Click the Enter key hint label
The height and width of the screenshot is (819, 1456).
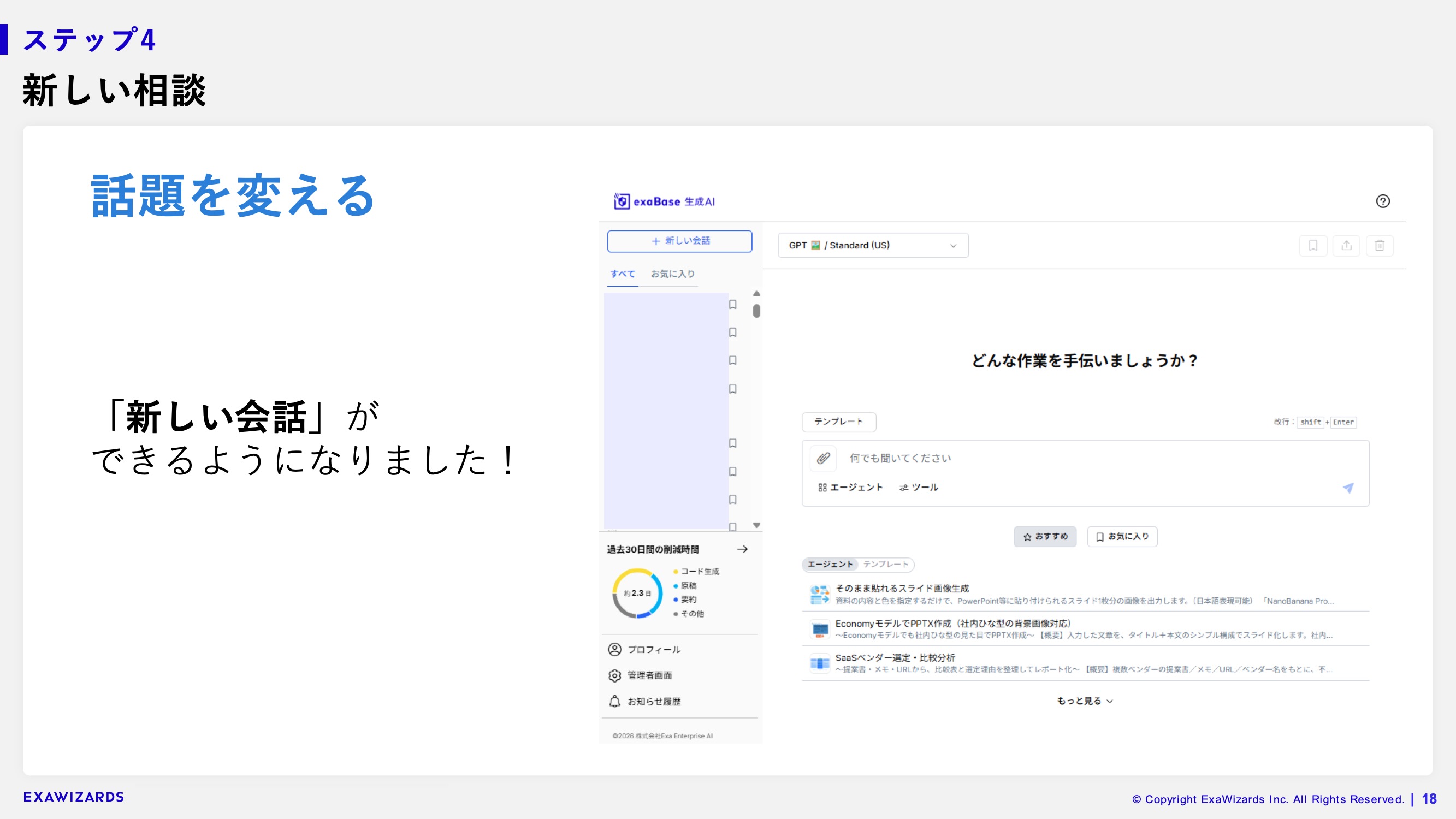coord(1343,422)
